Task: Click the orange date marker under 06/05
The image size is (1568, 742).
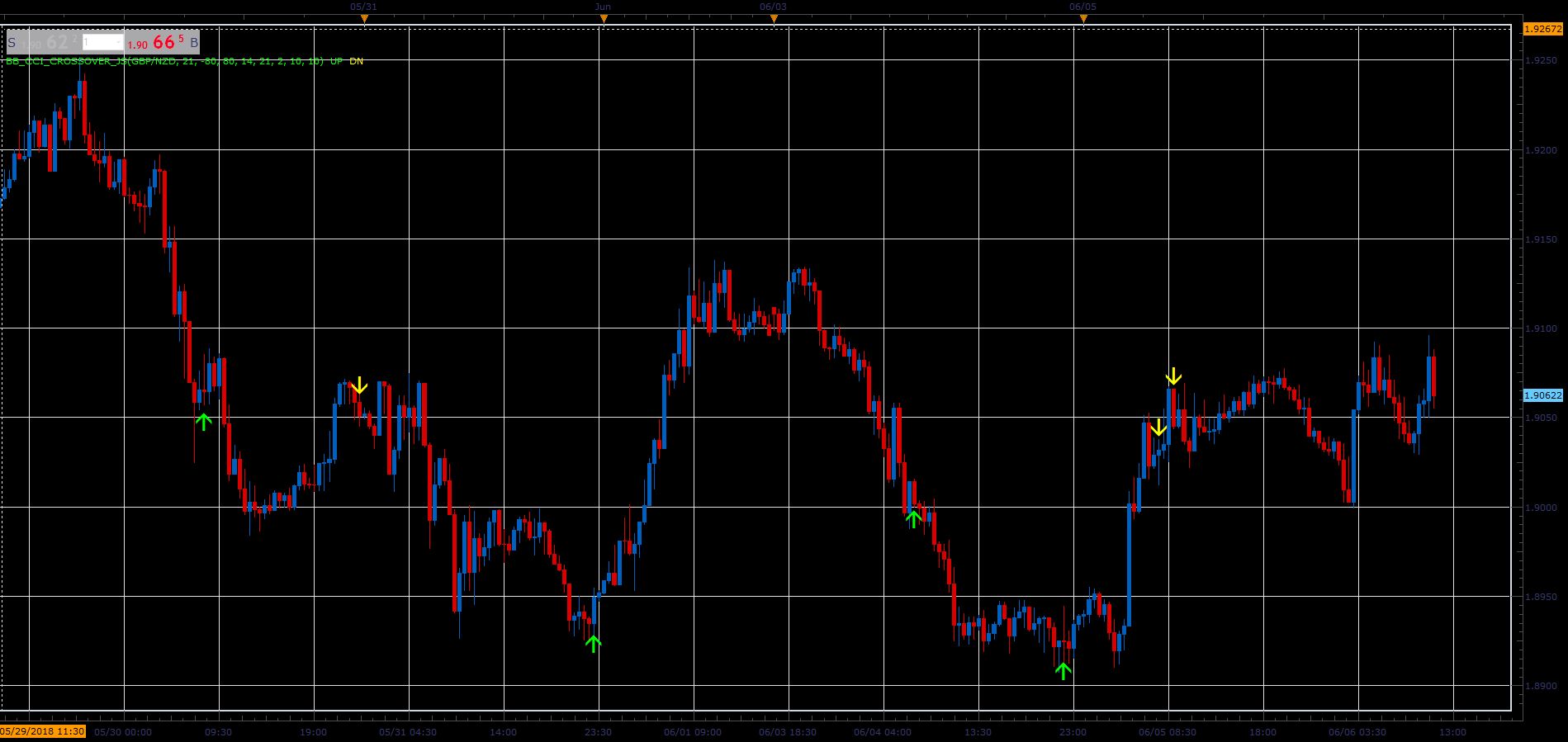Action: coord(1083,18)
